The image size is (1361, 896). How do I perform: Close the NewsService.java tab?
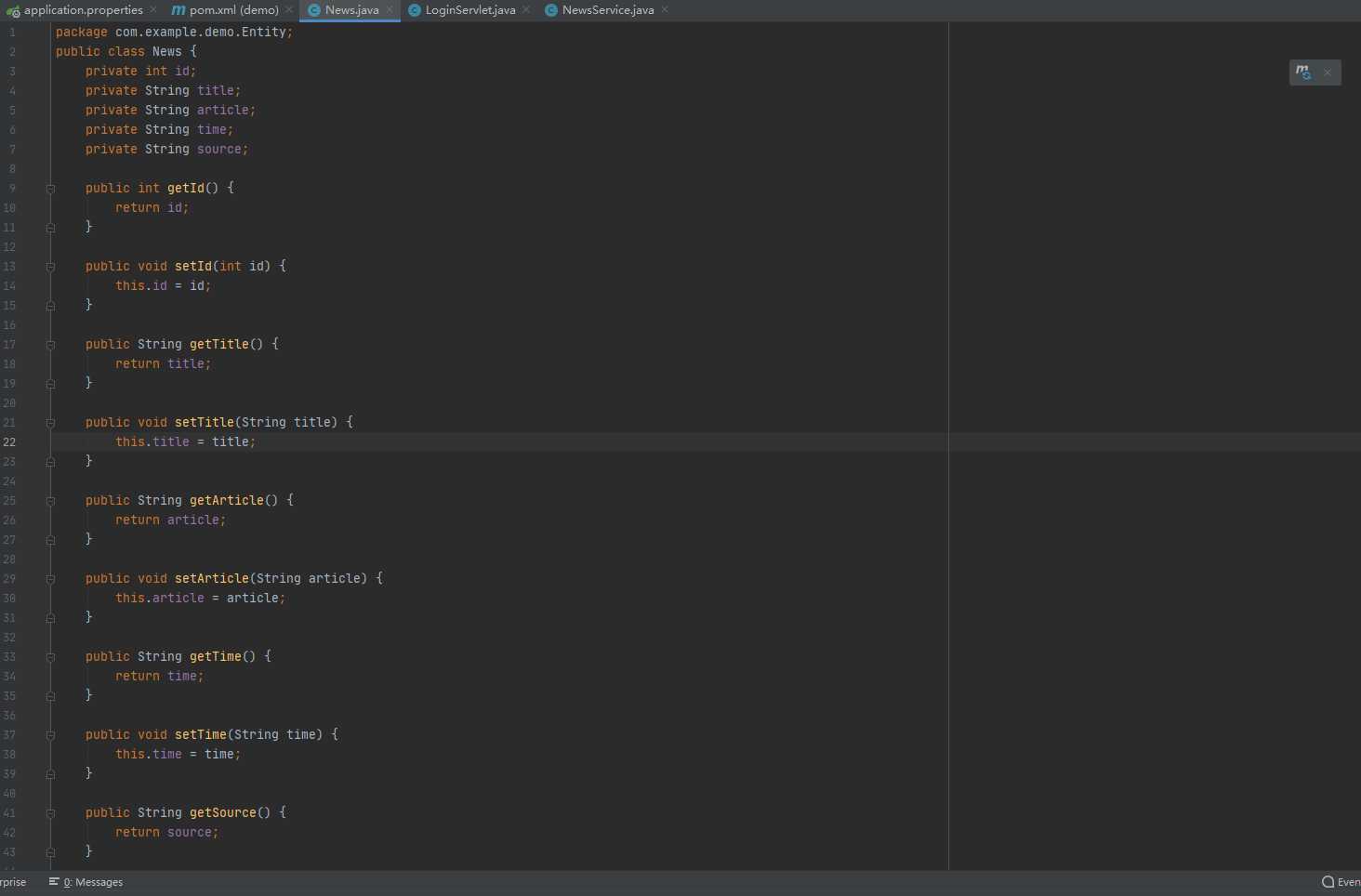point(665,9)
